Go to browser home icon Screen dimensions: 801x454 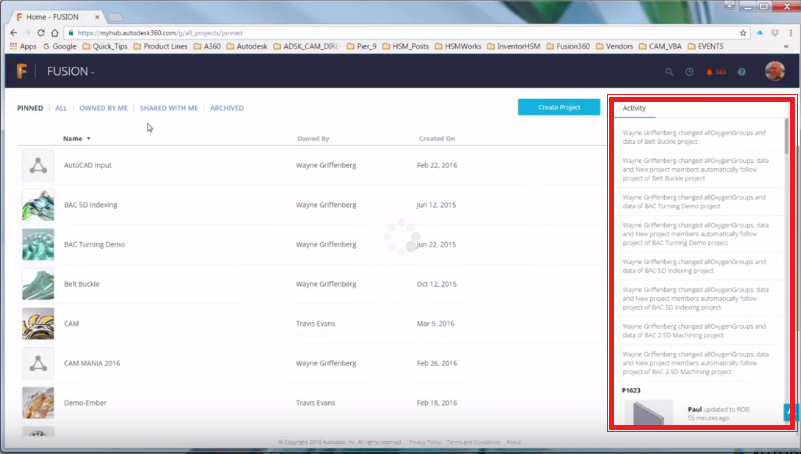55,33
